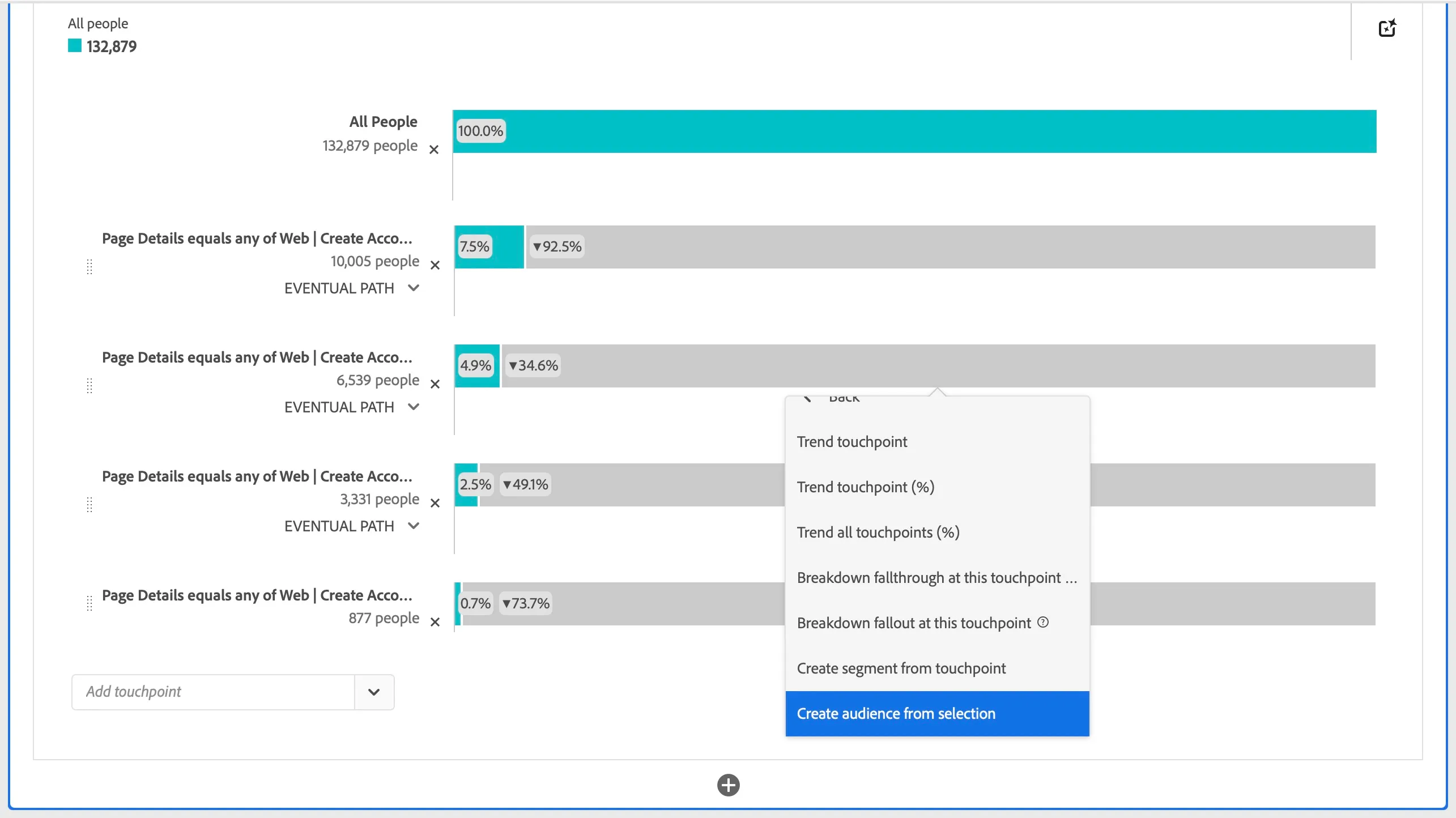The width and height of the screenshot is (1456, 818).
Task: Select Create segment from touchpoint
Action: point(937,668)
